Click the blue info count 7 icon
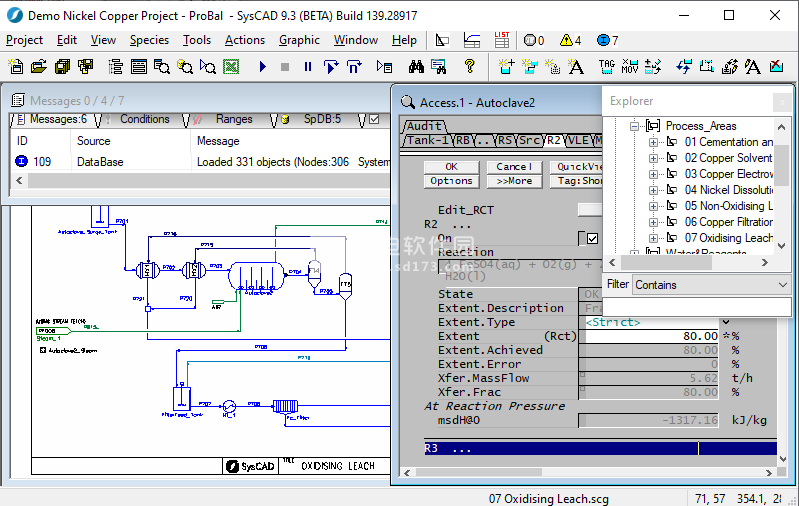The image size is (799, 506). [x=607, y=40]
